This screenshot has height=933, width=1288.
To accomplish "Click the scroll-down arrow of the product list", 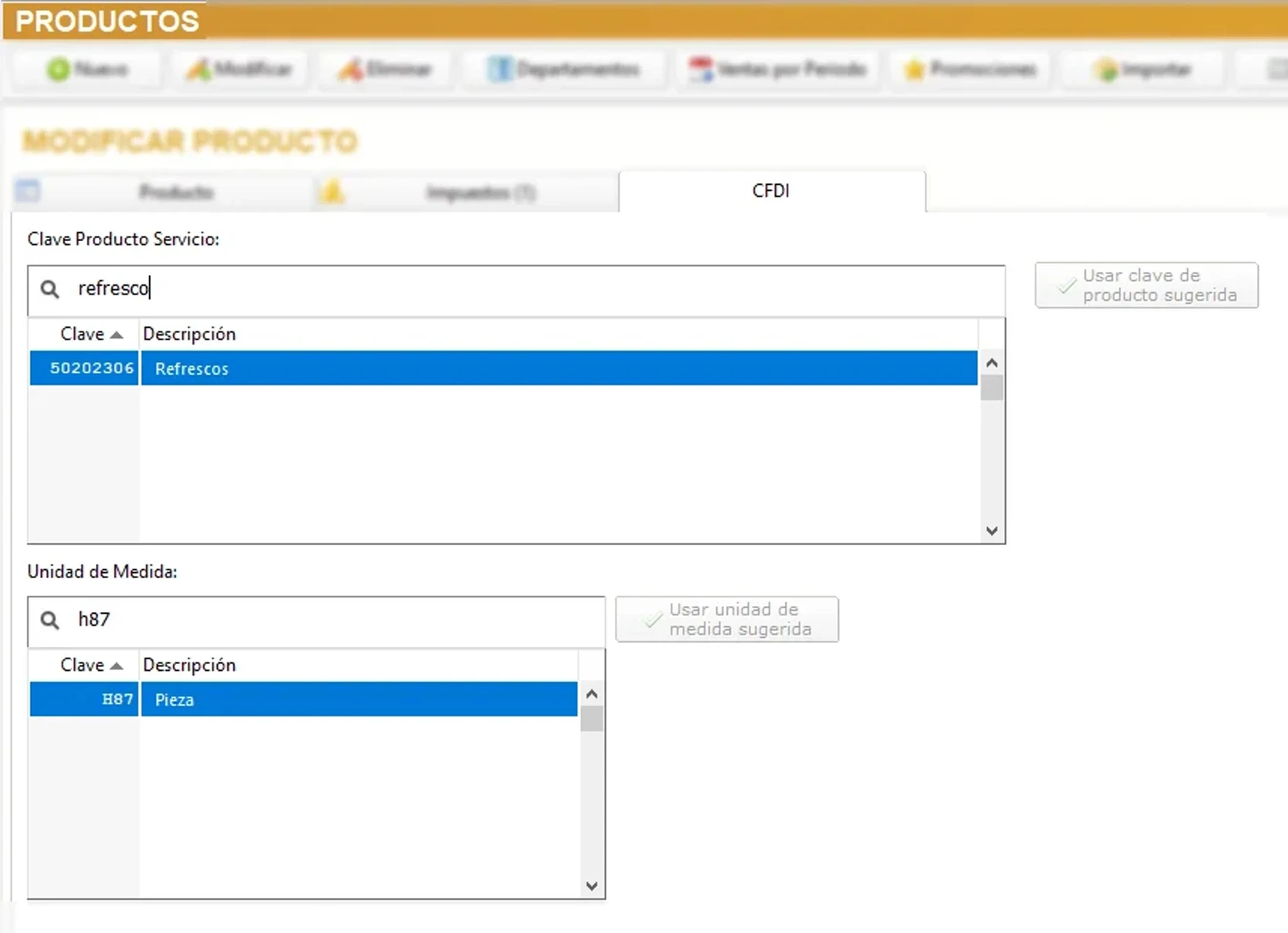I will tap(991, 531).
